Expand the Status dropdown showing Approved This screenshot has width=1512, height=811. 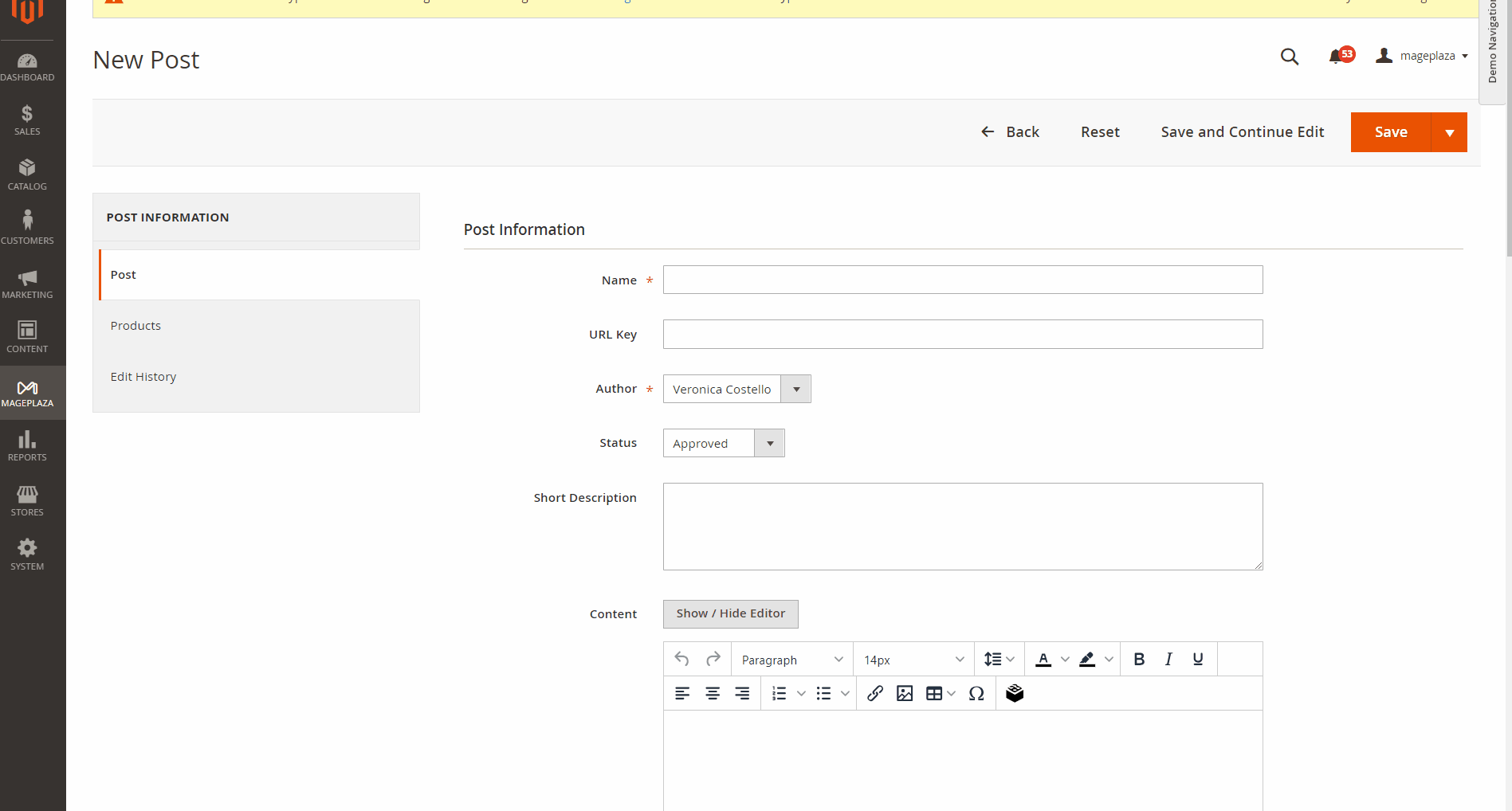pyautogui.click(x=723, y=443)
